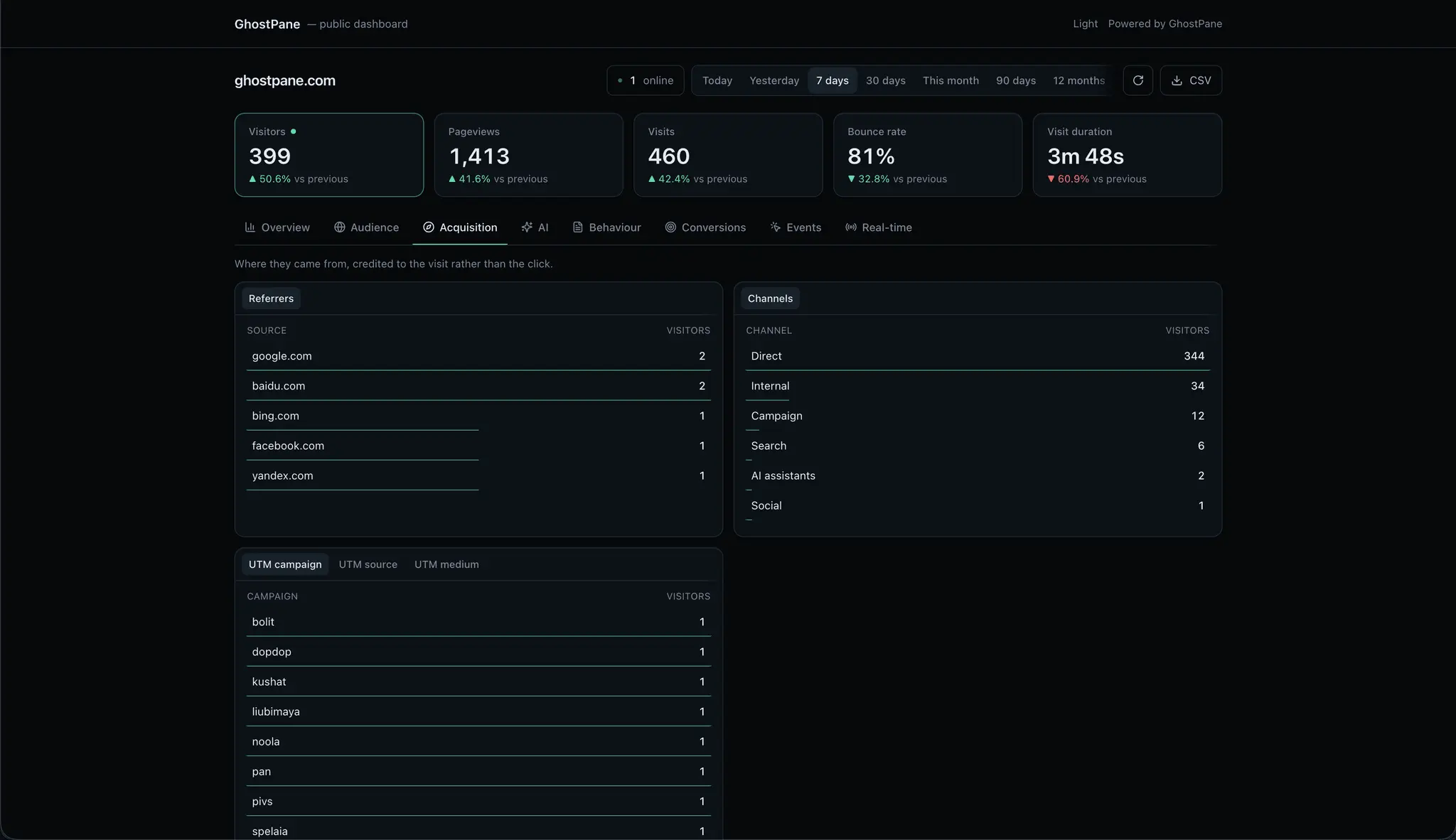
Task: Select the This month range
Action: click(951, 80)
